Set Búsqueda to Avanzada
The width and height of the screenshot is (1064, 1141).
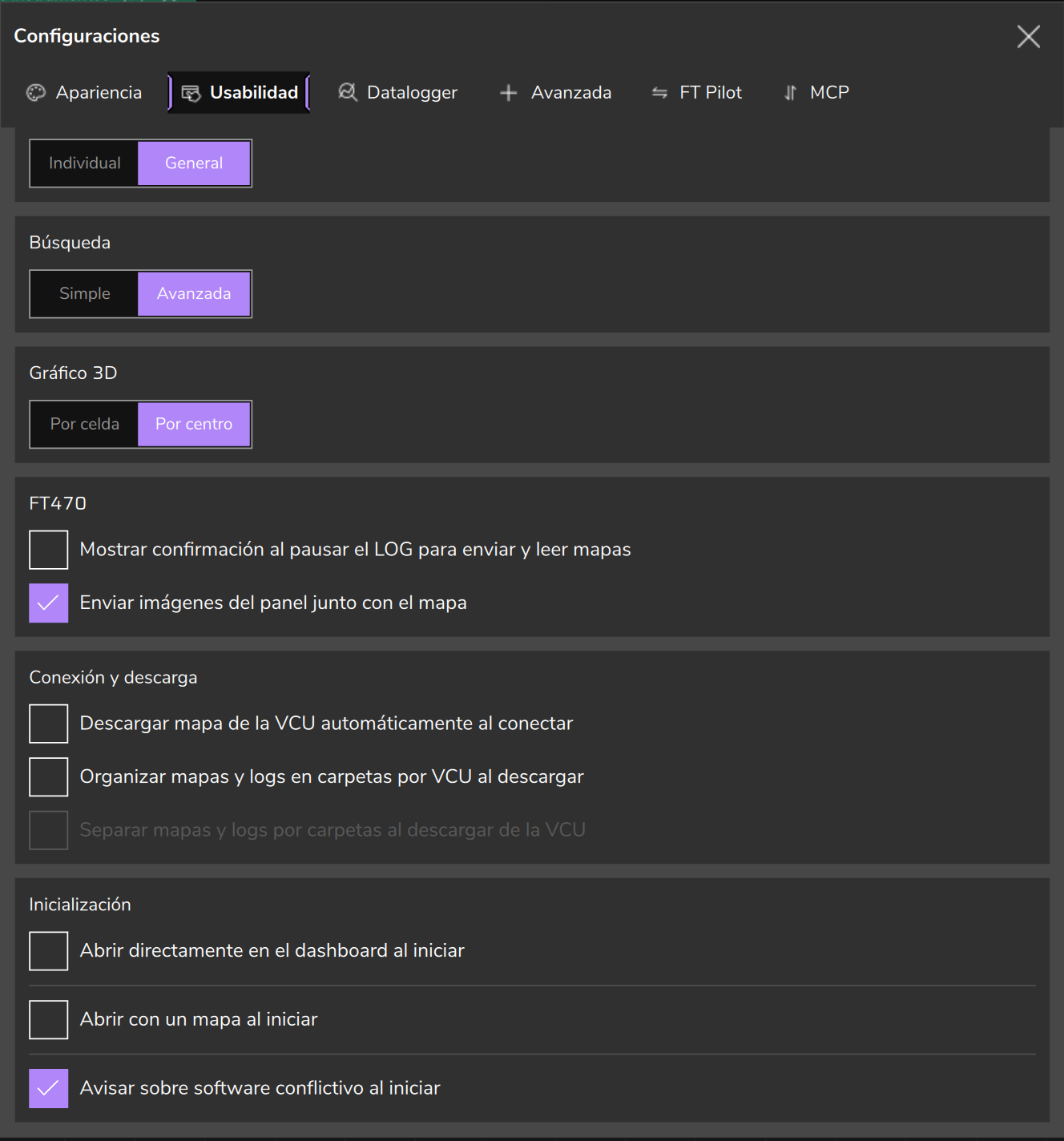(x=194, y=294)
